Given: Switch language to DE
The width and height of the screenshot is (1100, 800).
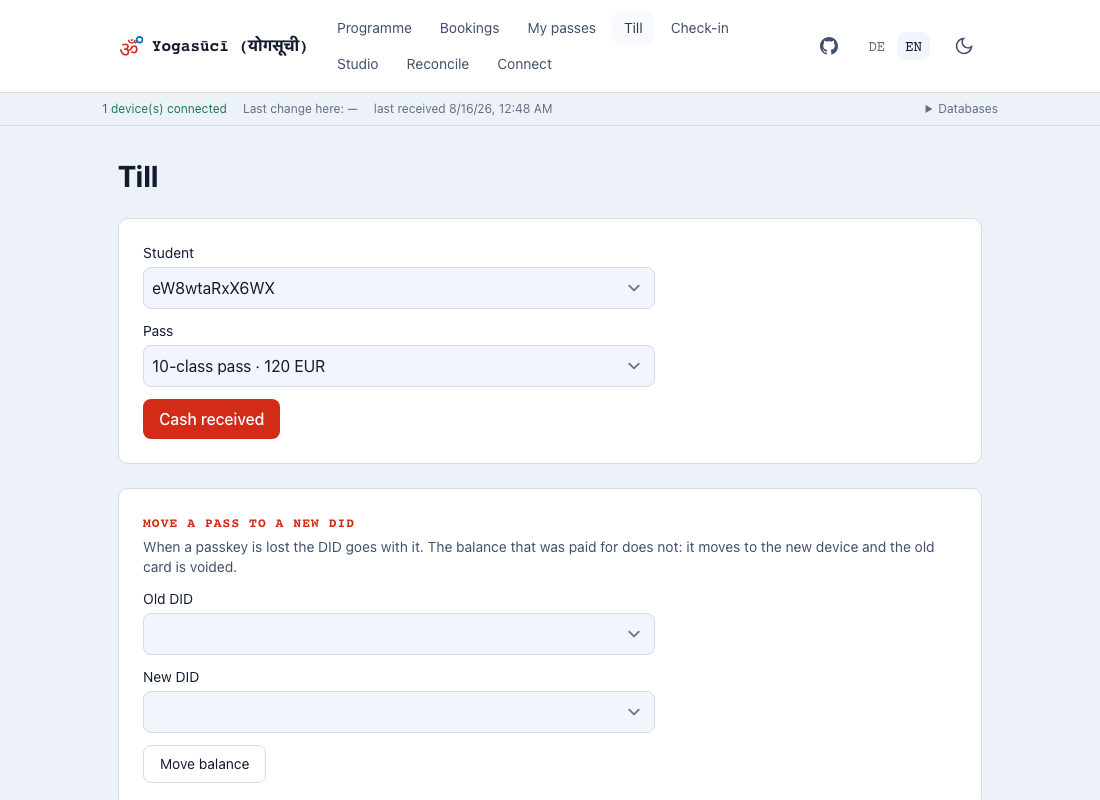Looking at the screenshot, I should (x=876, y=46).
